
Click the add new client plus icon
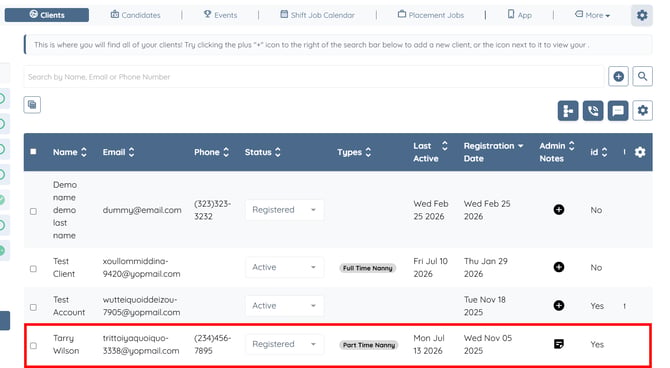pyautogui.click(x=618, y=77)
